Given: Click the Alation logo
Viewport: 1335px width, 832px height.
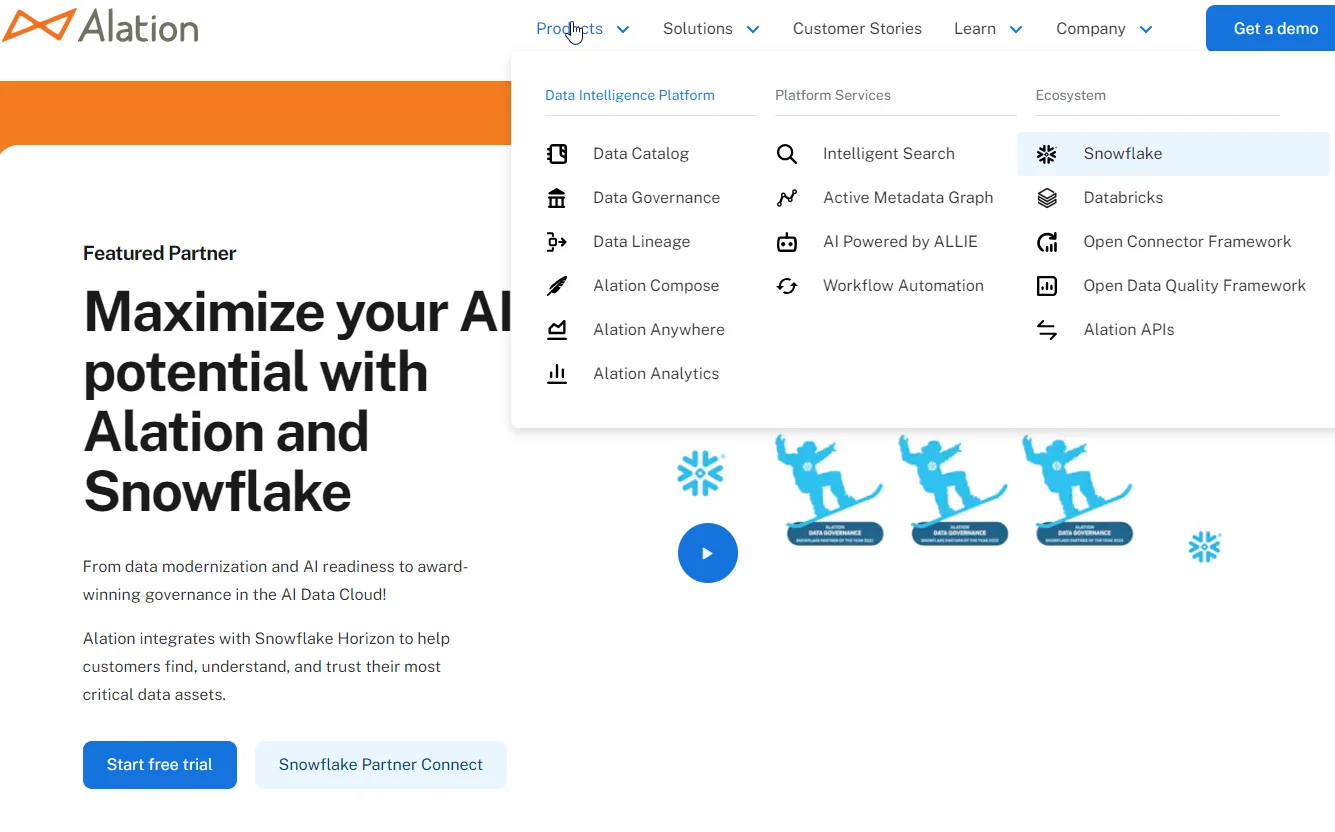Looking at the screenshot, I should click(100, 27).
